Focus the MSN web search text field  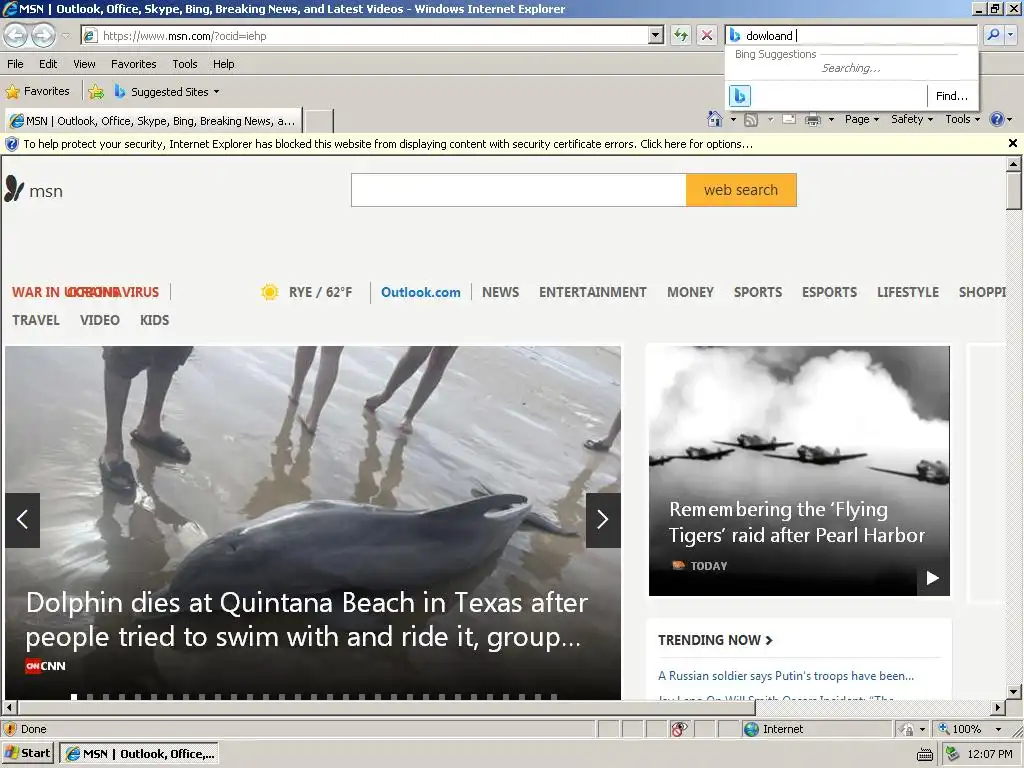click(519, 190)
